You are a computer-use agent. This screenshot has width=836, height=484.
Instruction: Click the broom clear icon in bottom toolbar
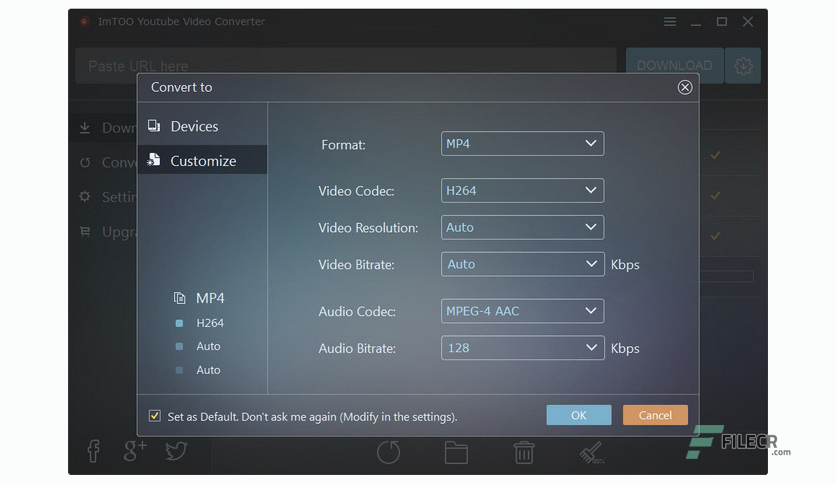[x=592, y=453]
